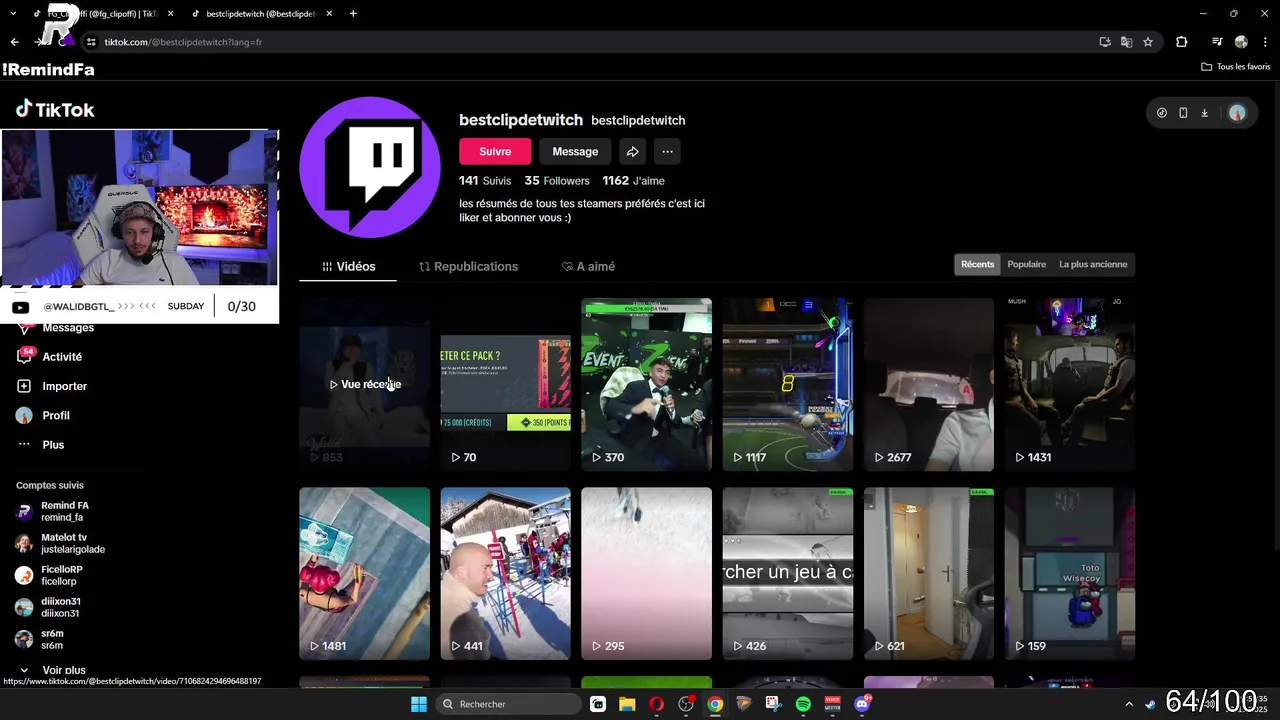Switch to the A aimé tab
The image size is (1280, 720).
[x=588, y=267]
